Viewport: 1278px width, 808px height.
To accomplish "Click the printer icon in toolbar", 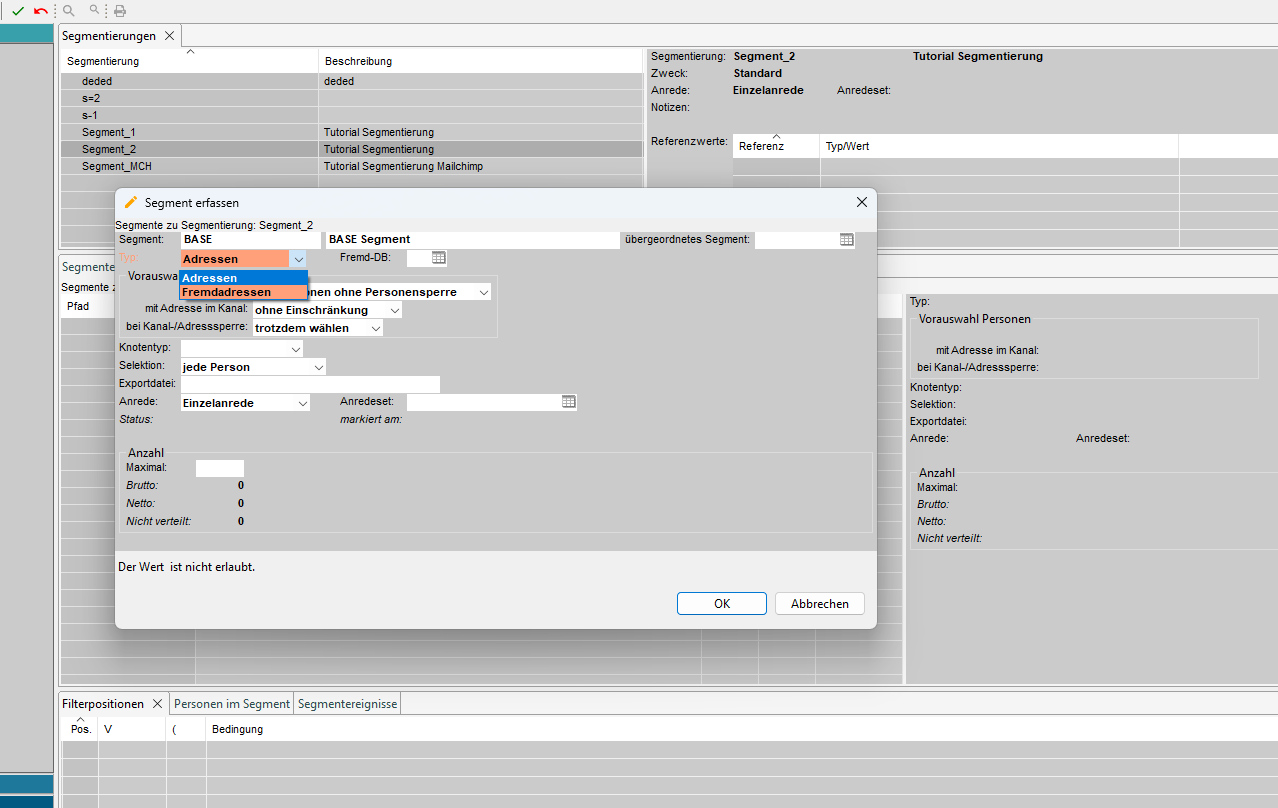I will click(120, 11).
